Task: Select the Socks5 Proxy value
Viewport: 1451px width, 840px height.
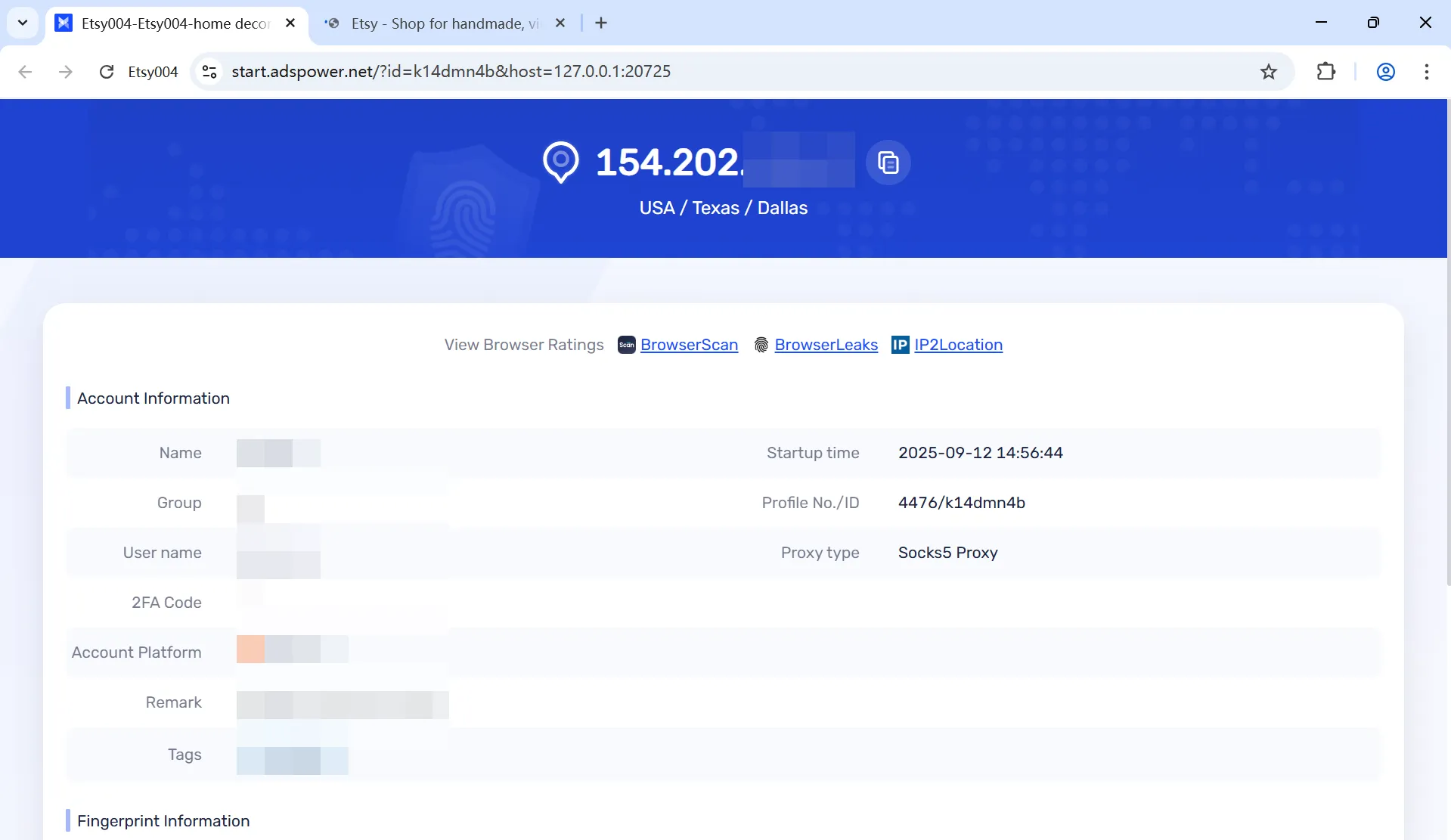Action: point(947,553)
